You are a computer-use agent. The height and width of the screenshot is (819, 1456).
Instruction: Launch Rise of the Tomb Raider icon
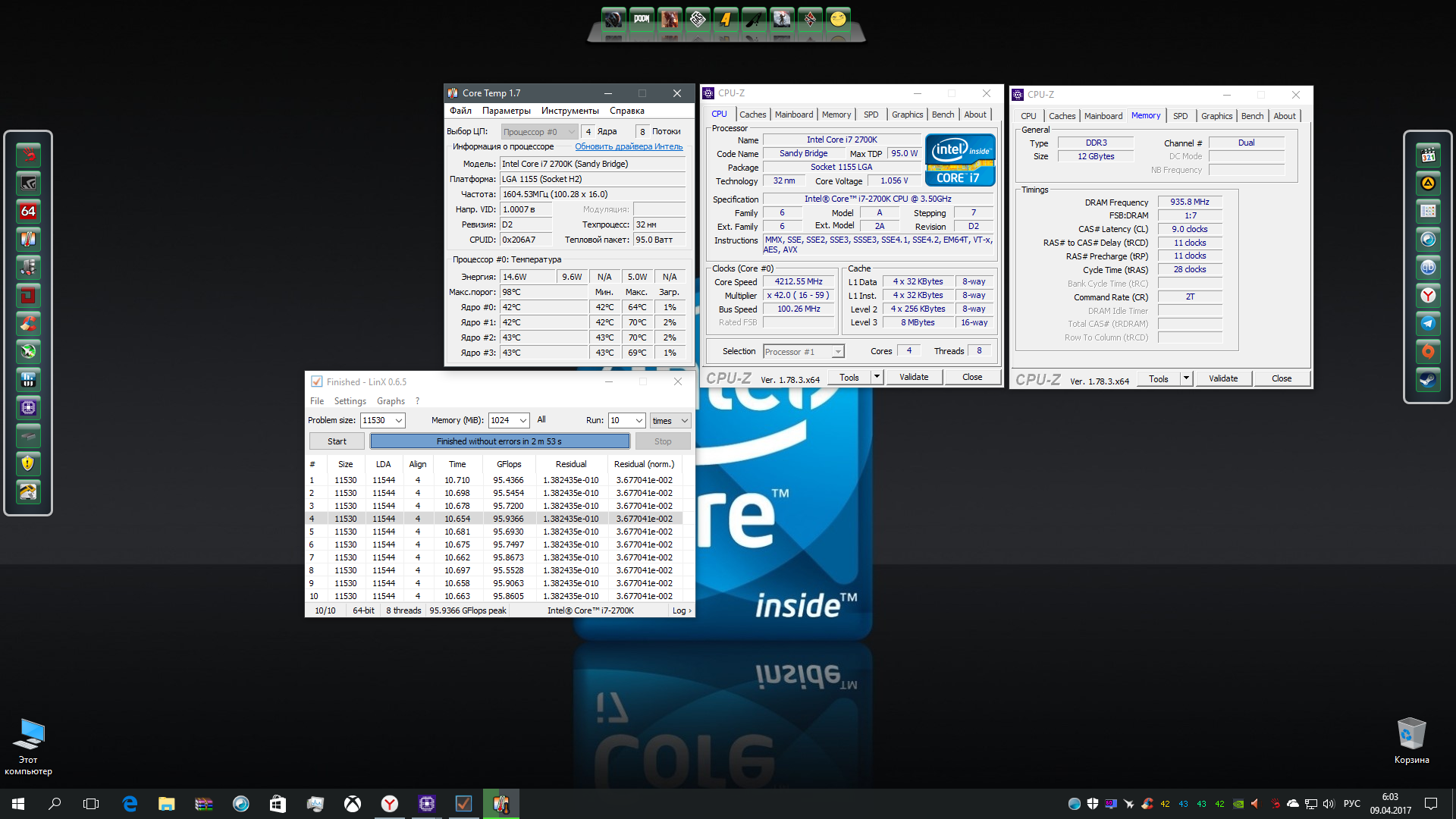[781, 19]
